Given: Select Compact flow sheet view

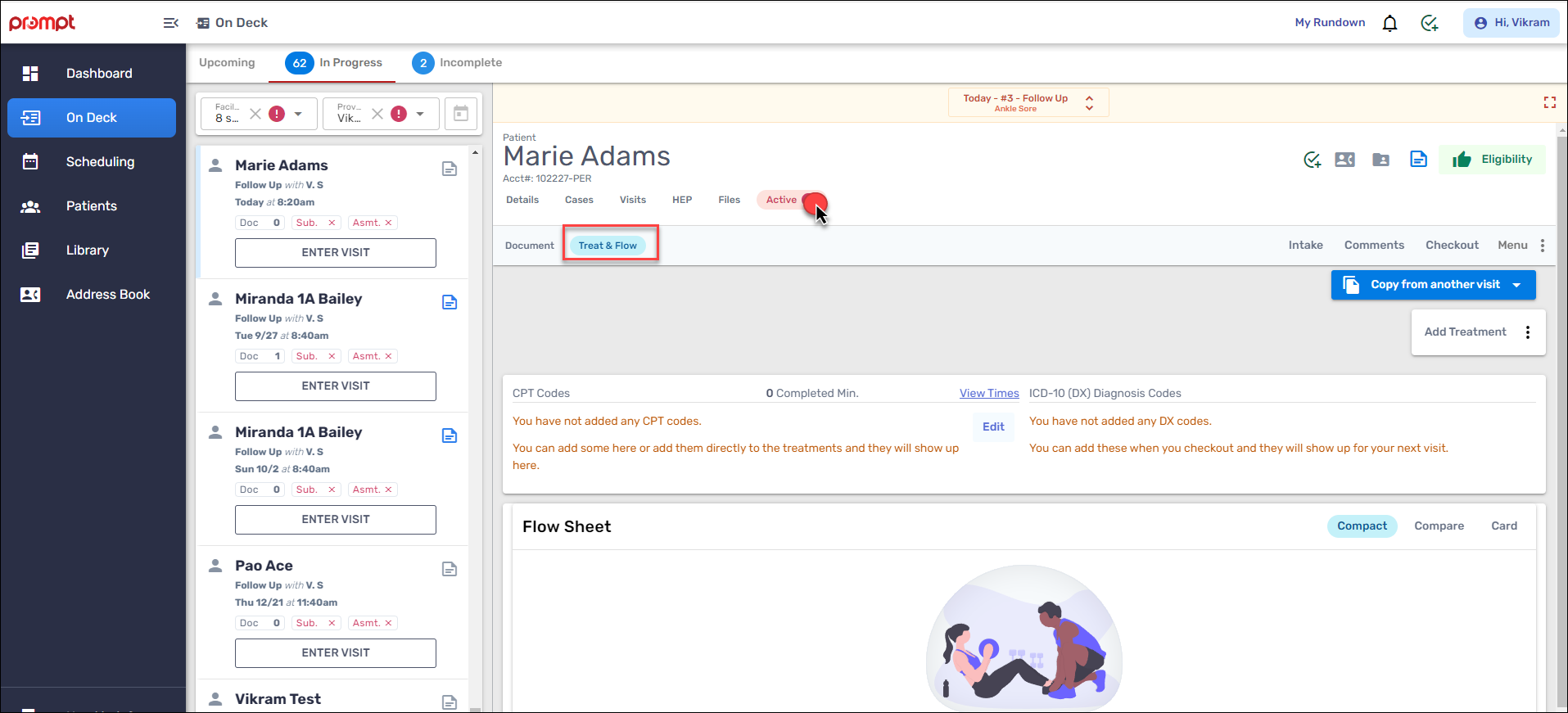Looking at the screenshot, I should [1362, 526].
